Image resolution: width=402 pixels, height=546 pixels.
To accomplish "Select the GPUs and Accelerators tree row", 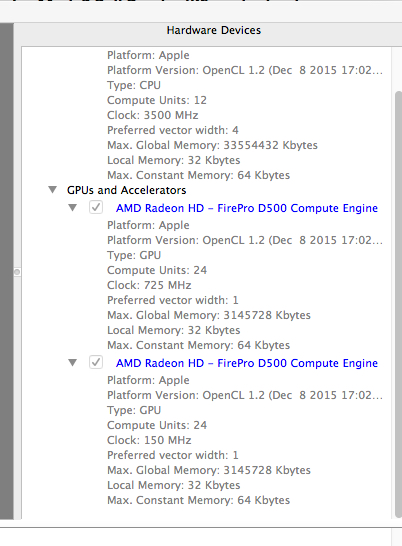I will click(x=126, y=190).
